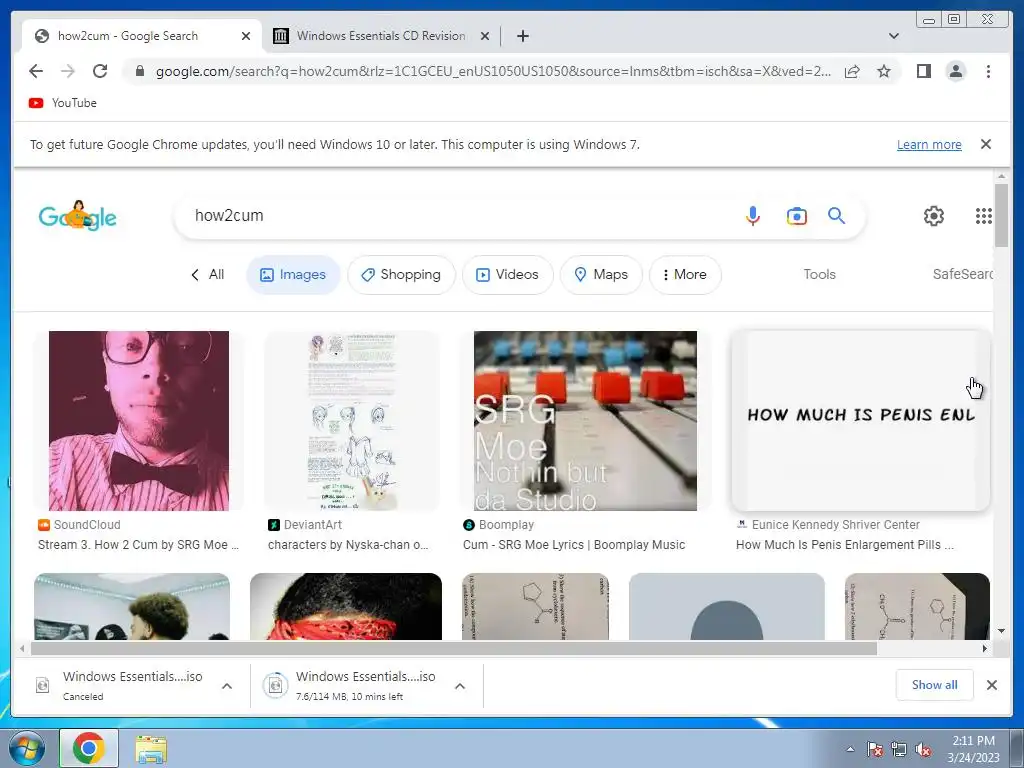The width and height of the screenshot is (1024, 768).
Task: Open Chrome side panel
Action: tap(923, 71)
